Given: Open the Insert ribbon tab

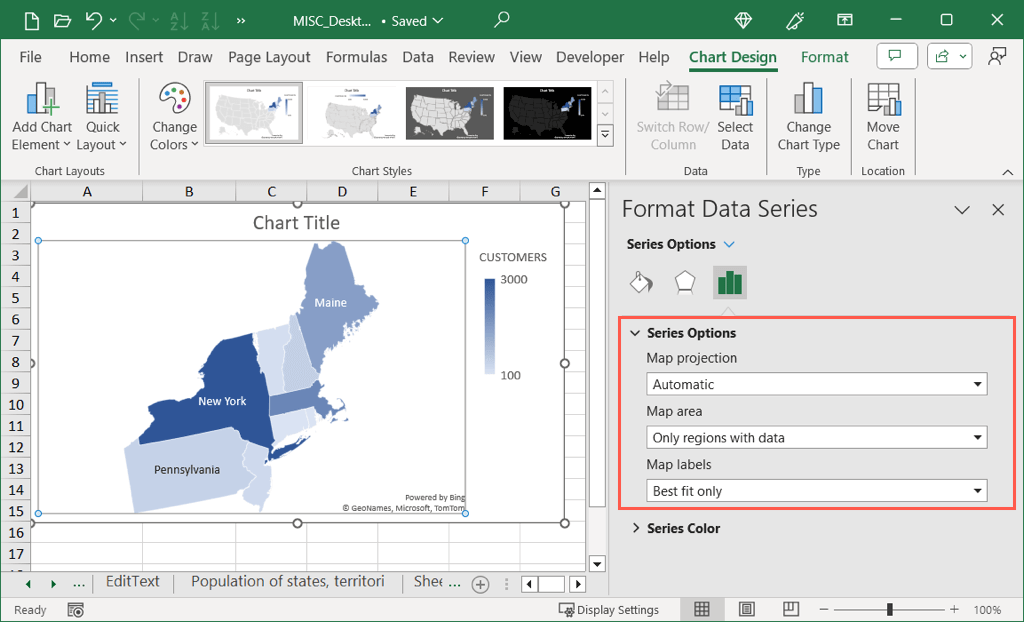Looking at the screenshot, I should point(144,57).
